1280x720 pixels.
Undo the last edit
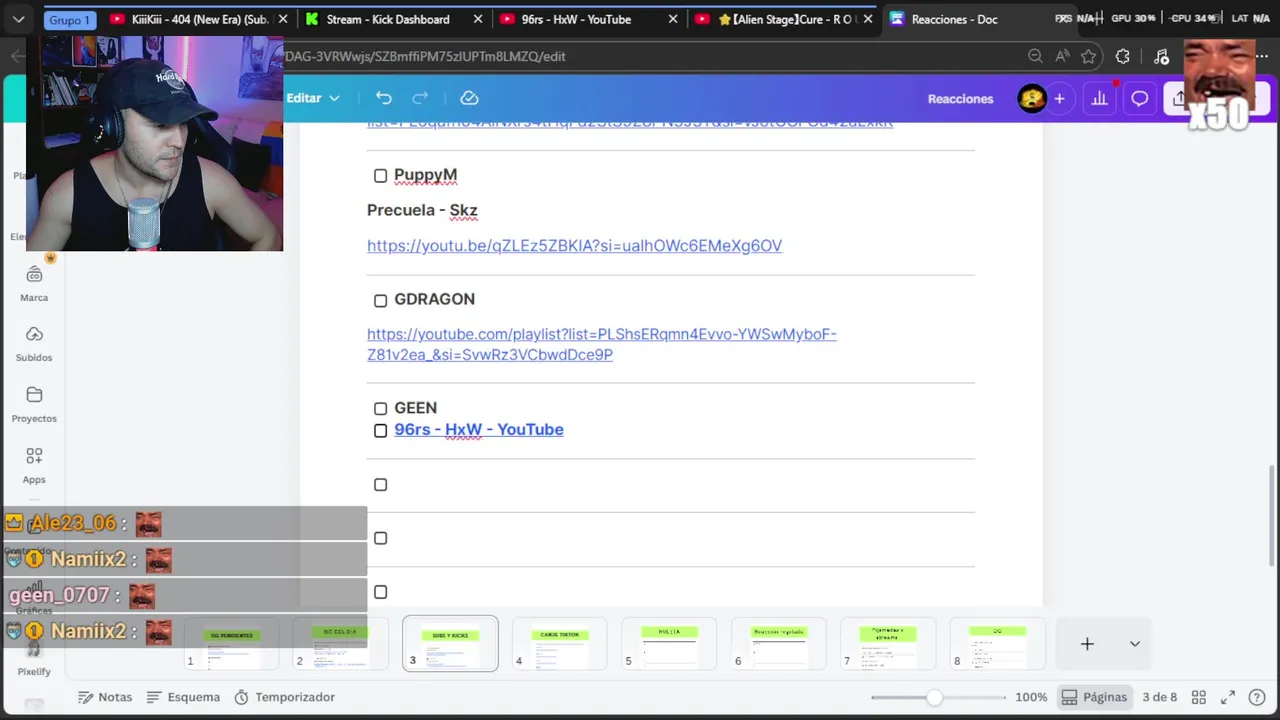tap(384, 98)
